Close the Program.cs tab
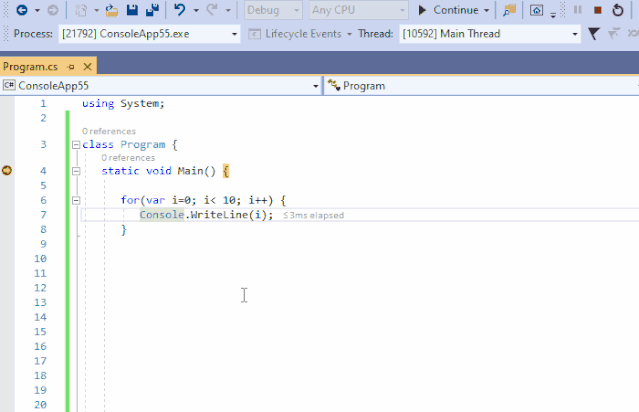Viewport: 639px width, 412px height. [x=87, y=67]
